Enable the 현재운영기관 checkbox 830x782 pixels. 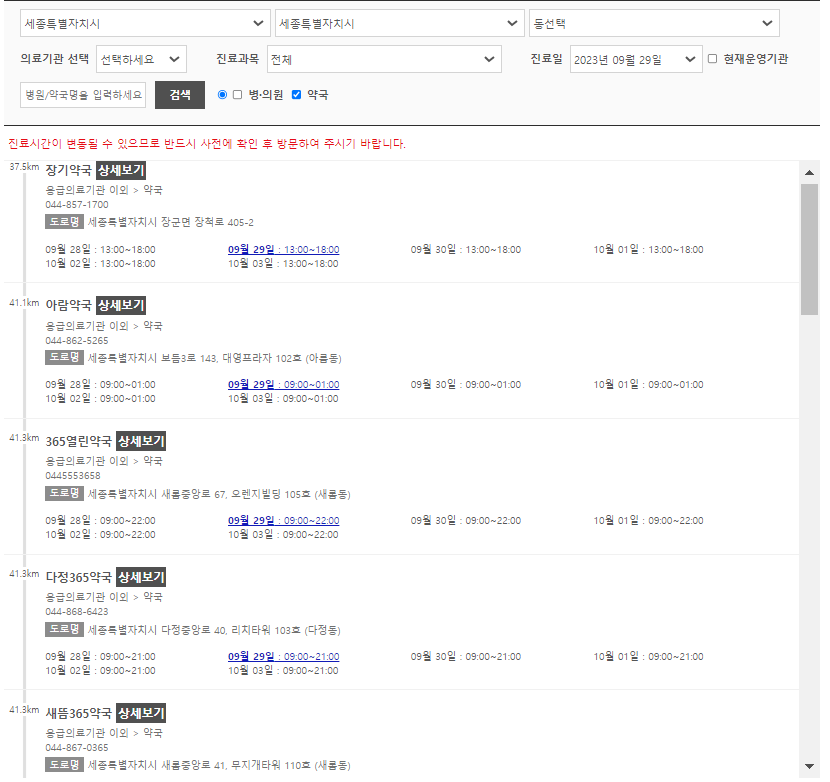pyautogui.click(x=712, y=59)
